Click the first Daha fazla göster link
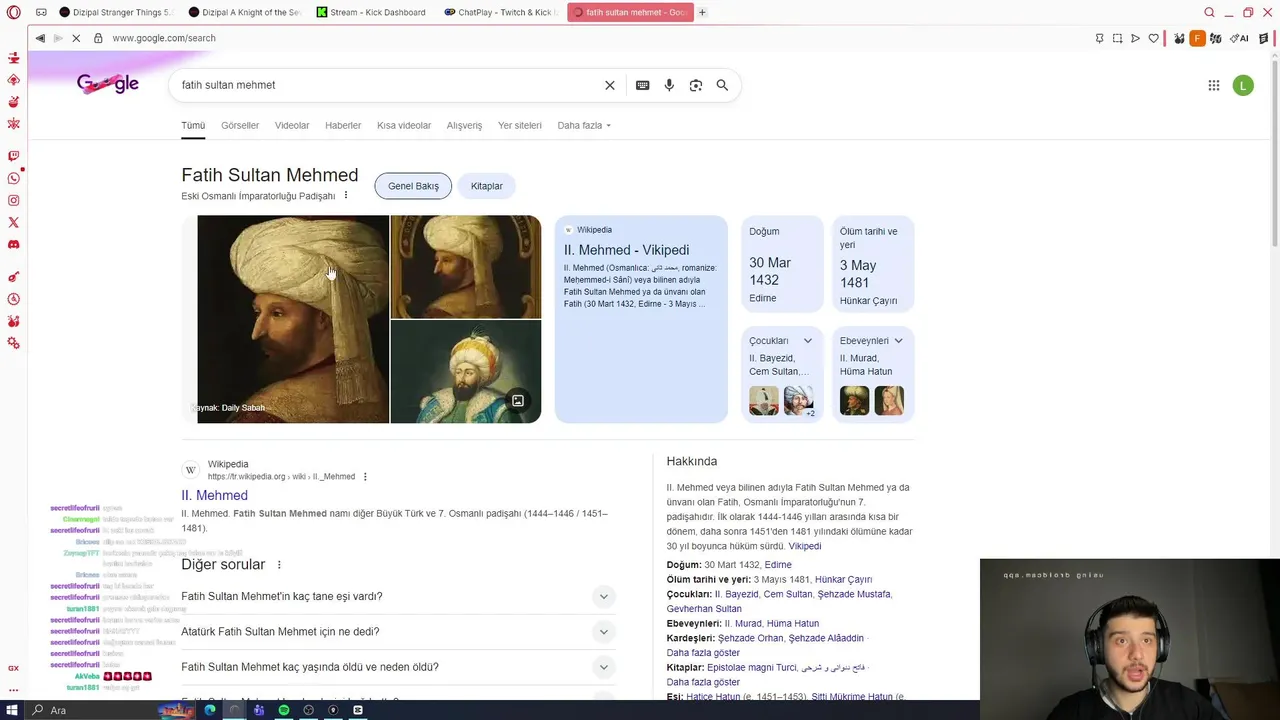 point(703,653)
